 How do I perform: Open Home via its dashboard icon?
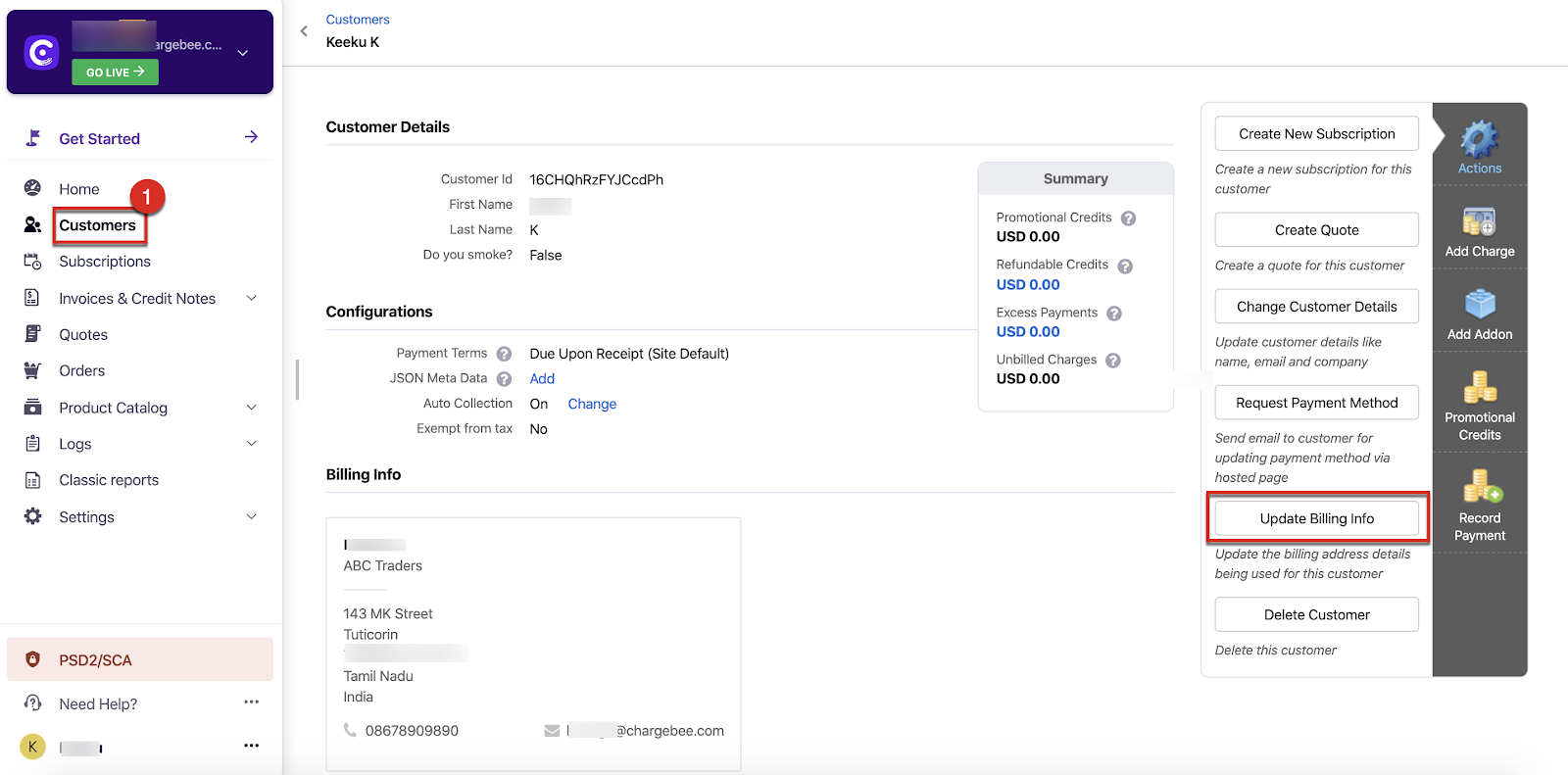[x=32, y=188]
